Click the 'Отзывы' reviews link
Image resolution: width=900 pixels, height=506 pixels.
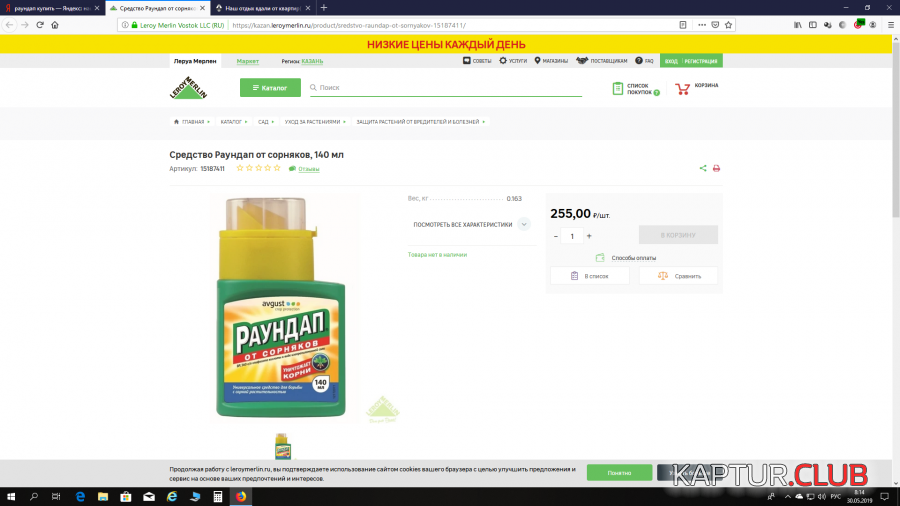click(x=308, y=169)
